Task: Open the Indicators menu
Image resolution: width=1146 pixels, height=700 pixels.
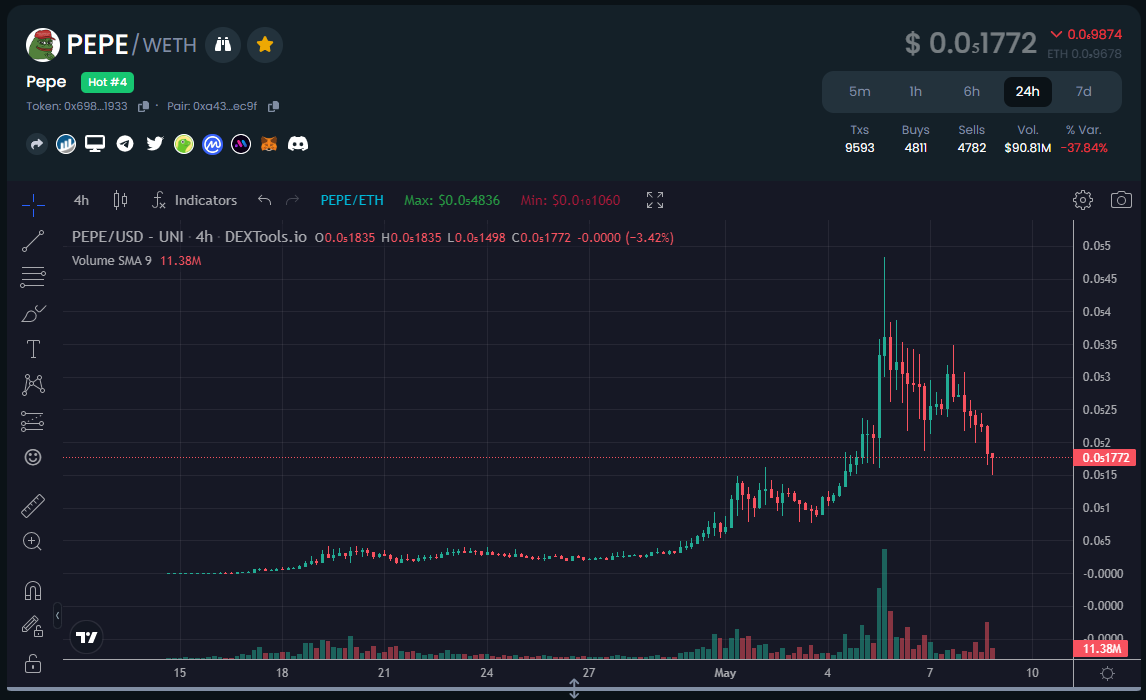Action: pyautogui.click(x=194, y=200)
